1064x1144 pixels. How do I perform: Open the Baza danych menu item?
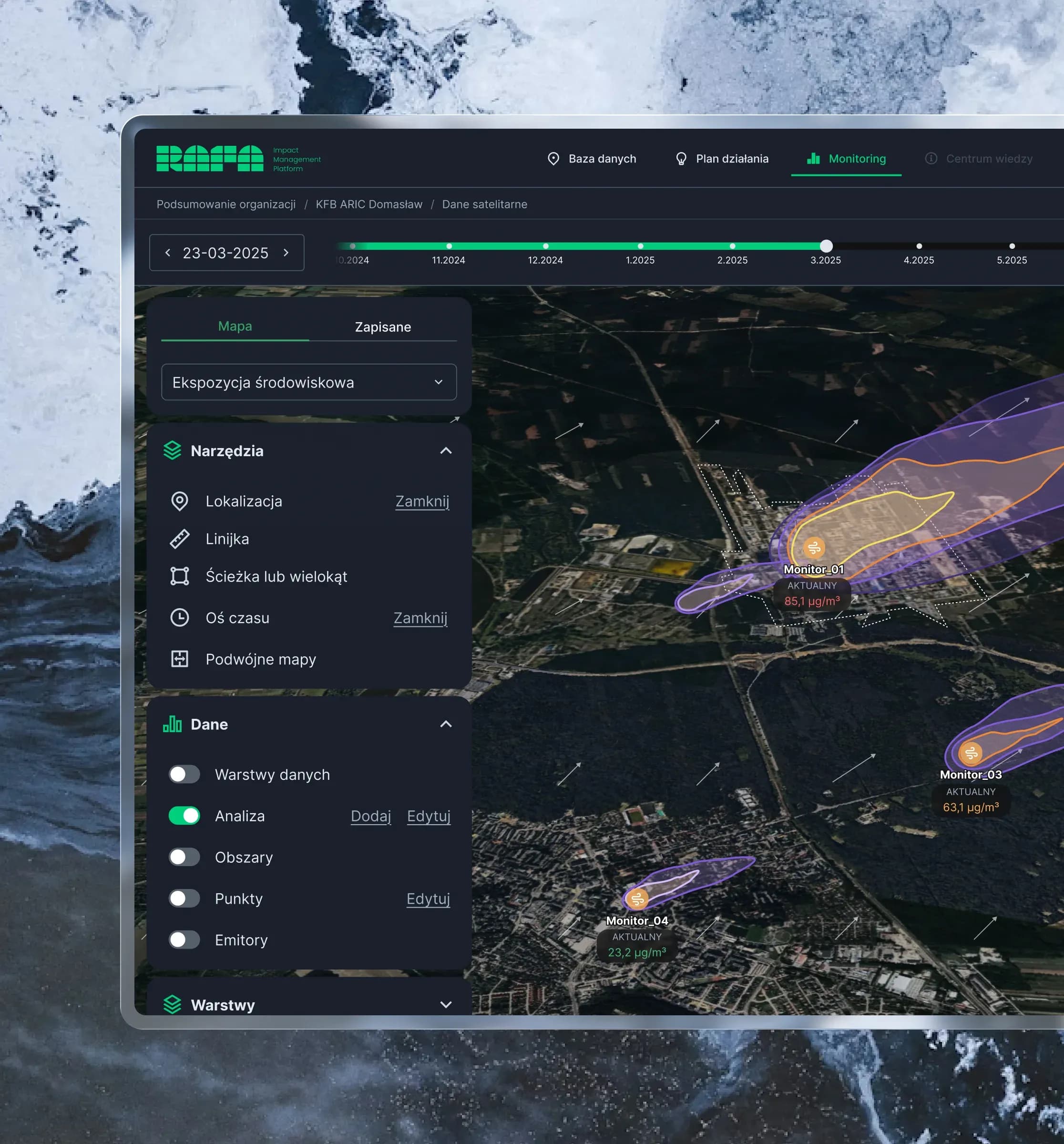tap(592, 159)
